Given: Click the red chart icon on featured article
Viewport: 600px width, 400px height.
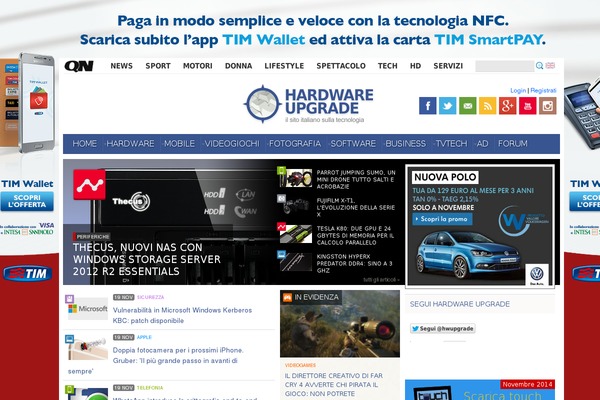Looking at the screenshot, I should point(89,184).
